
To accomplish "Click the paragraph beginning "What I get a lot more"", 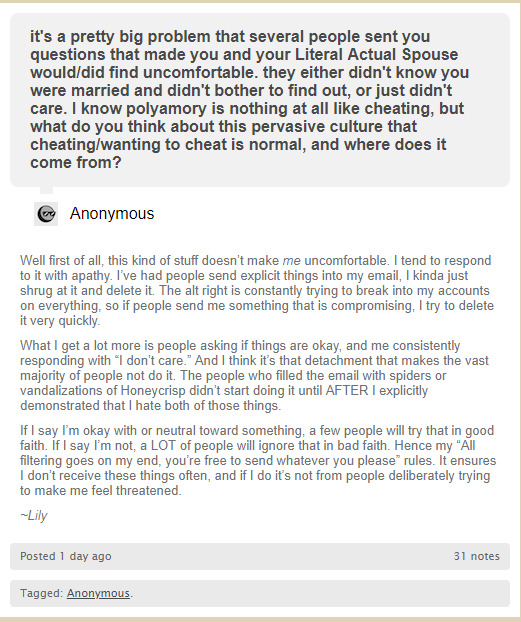I will tap(254, 375).
